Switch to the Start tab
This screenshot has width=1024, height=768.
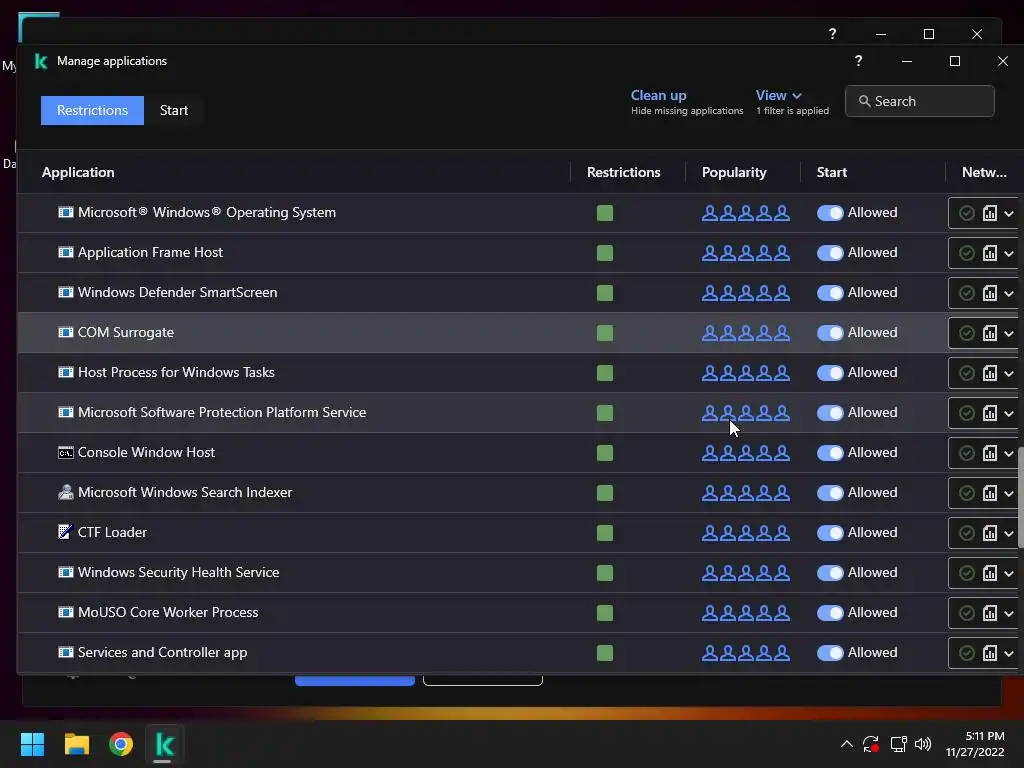(174, 110)
